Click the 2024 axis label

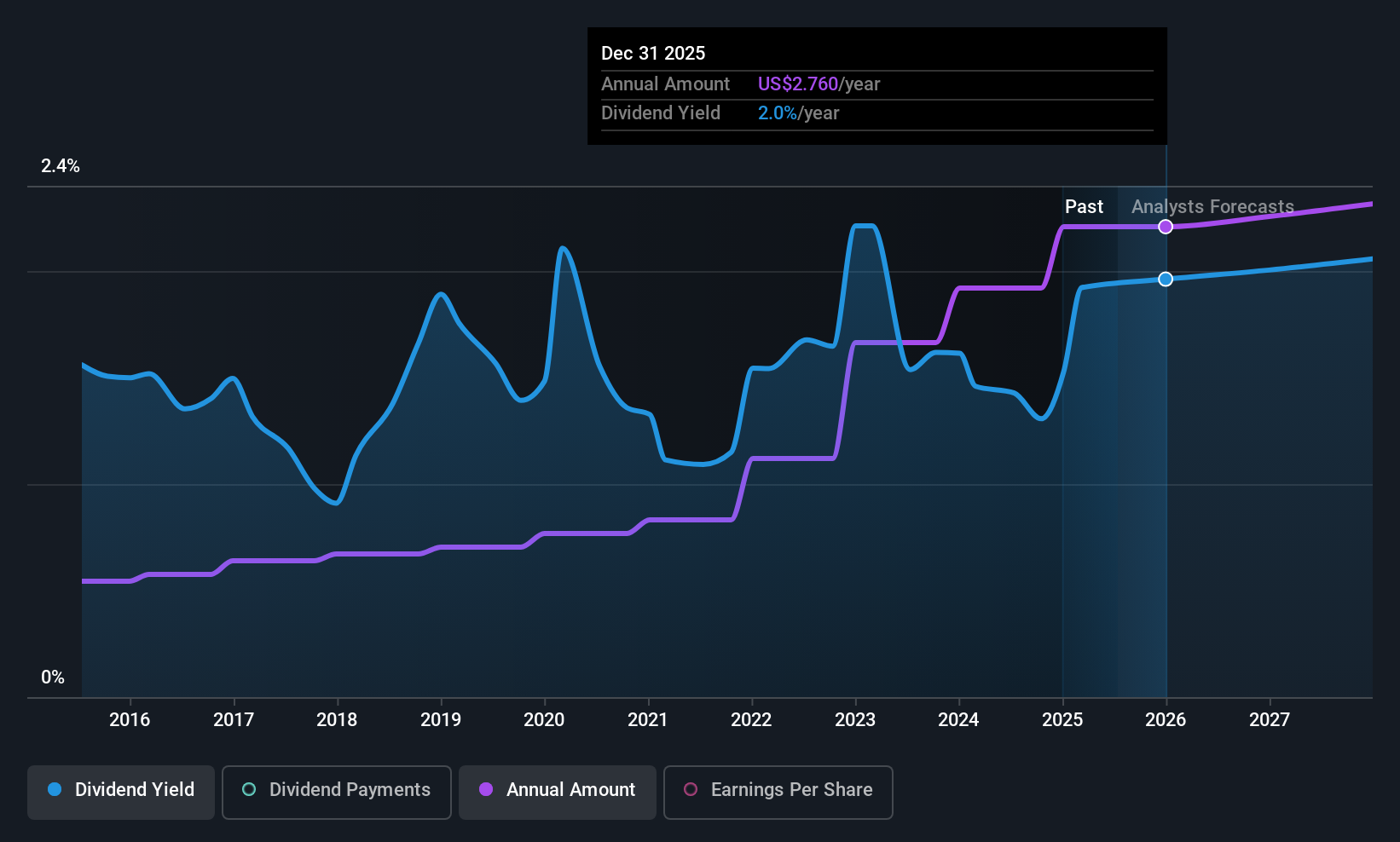coord(958,720)
